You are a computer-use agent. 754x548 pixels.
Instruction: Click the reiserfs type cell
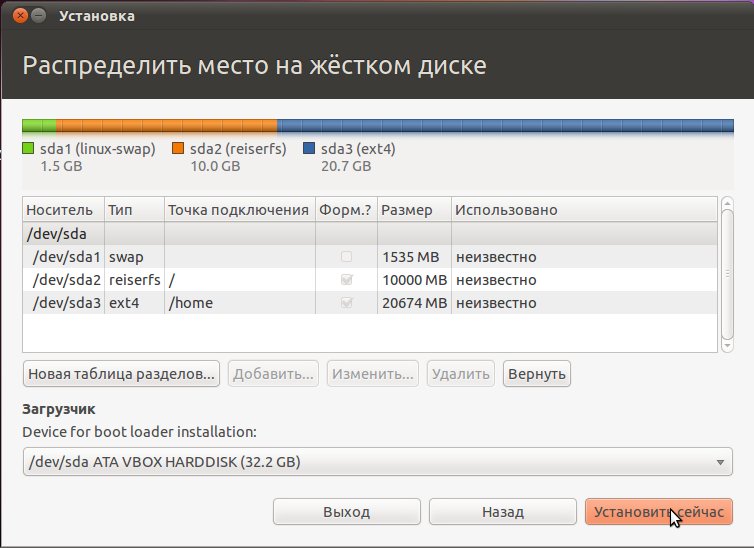point(134,280)
